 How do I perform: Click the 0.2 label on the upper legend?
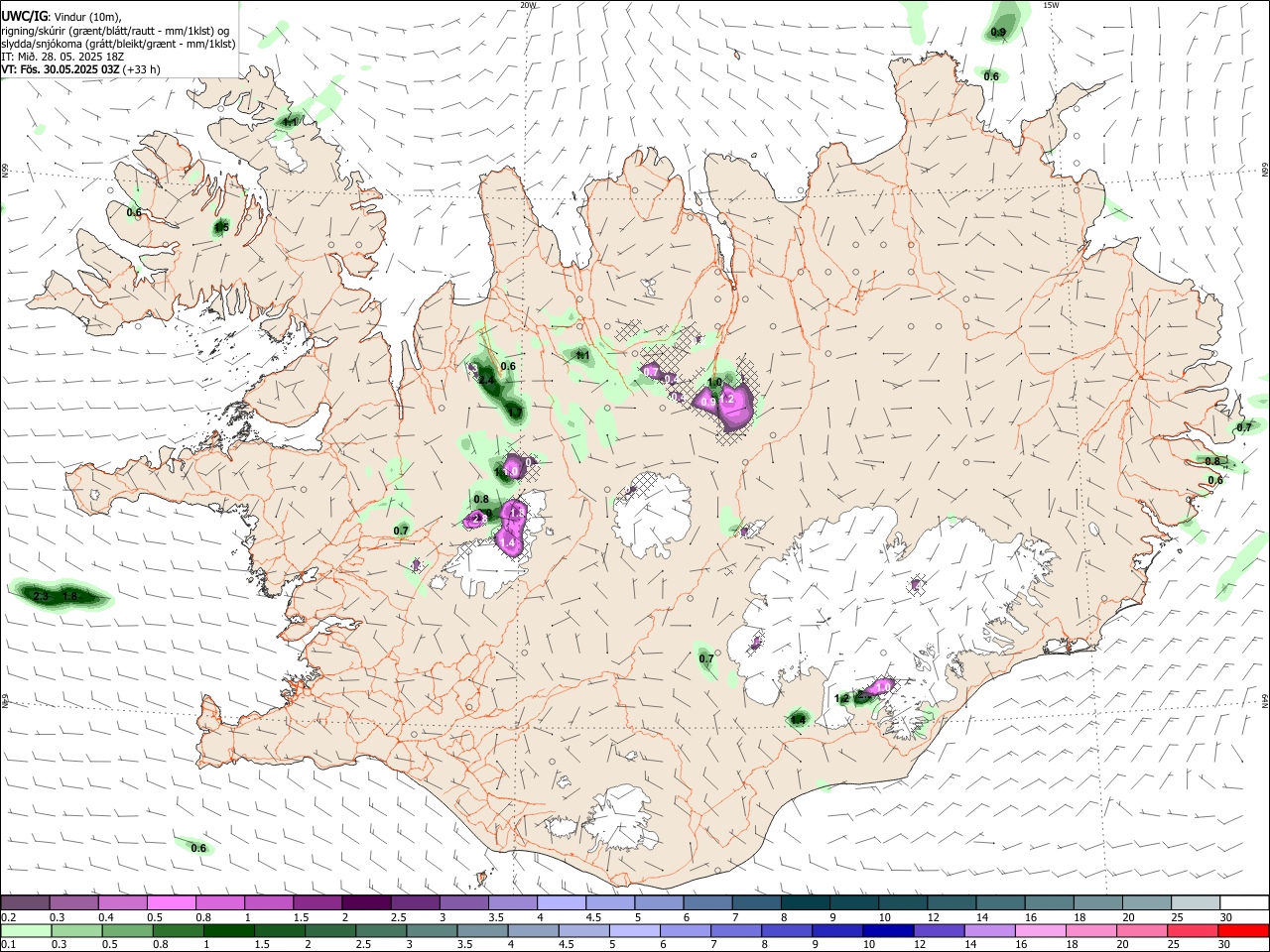coord(7,917)
